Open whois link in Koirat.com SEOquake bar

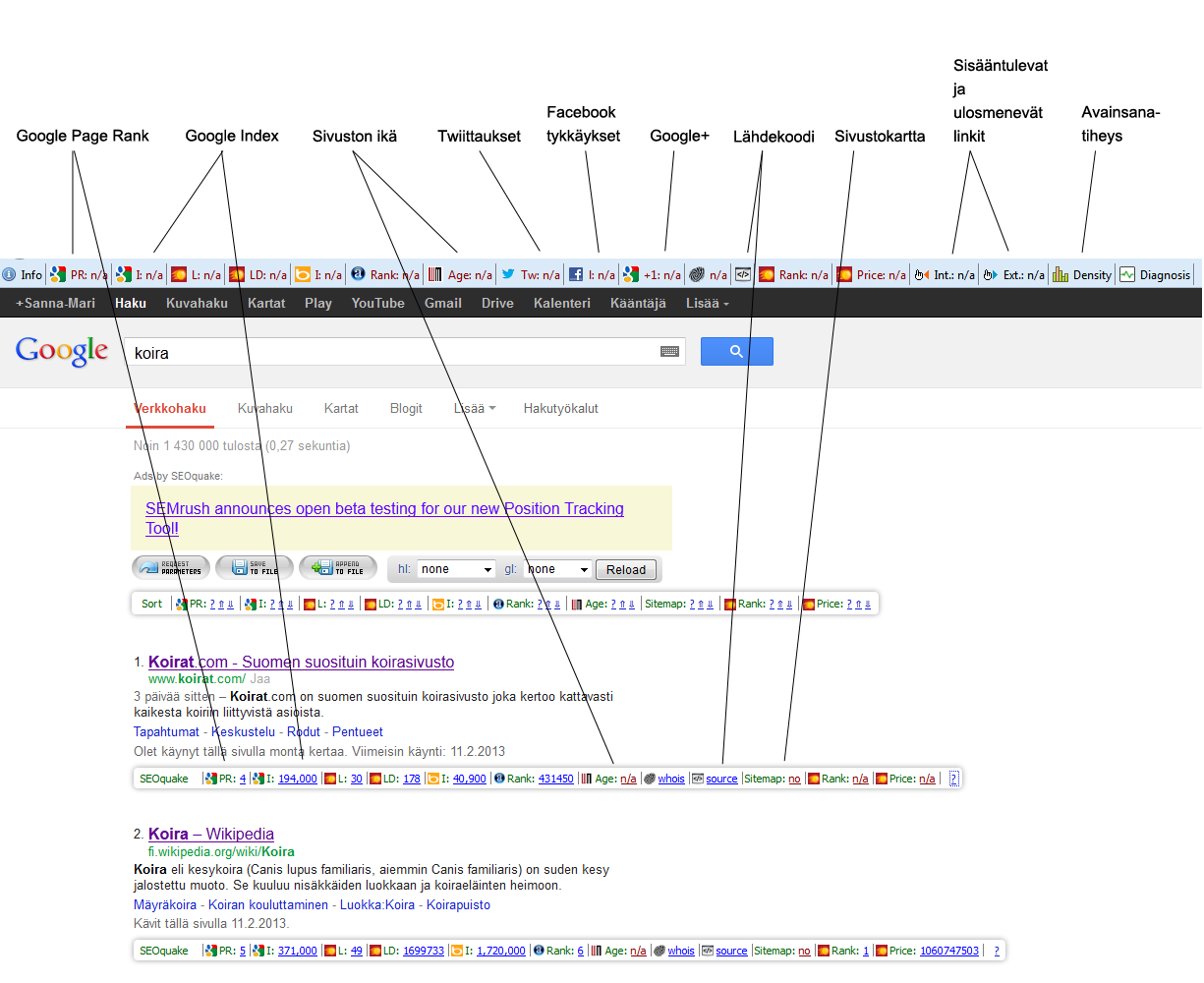point(671,779)
